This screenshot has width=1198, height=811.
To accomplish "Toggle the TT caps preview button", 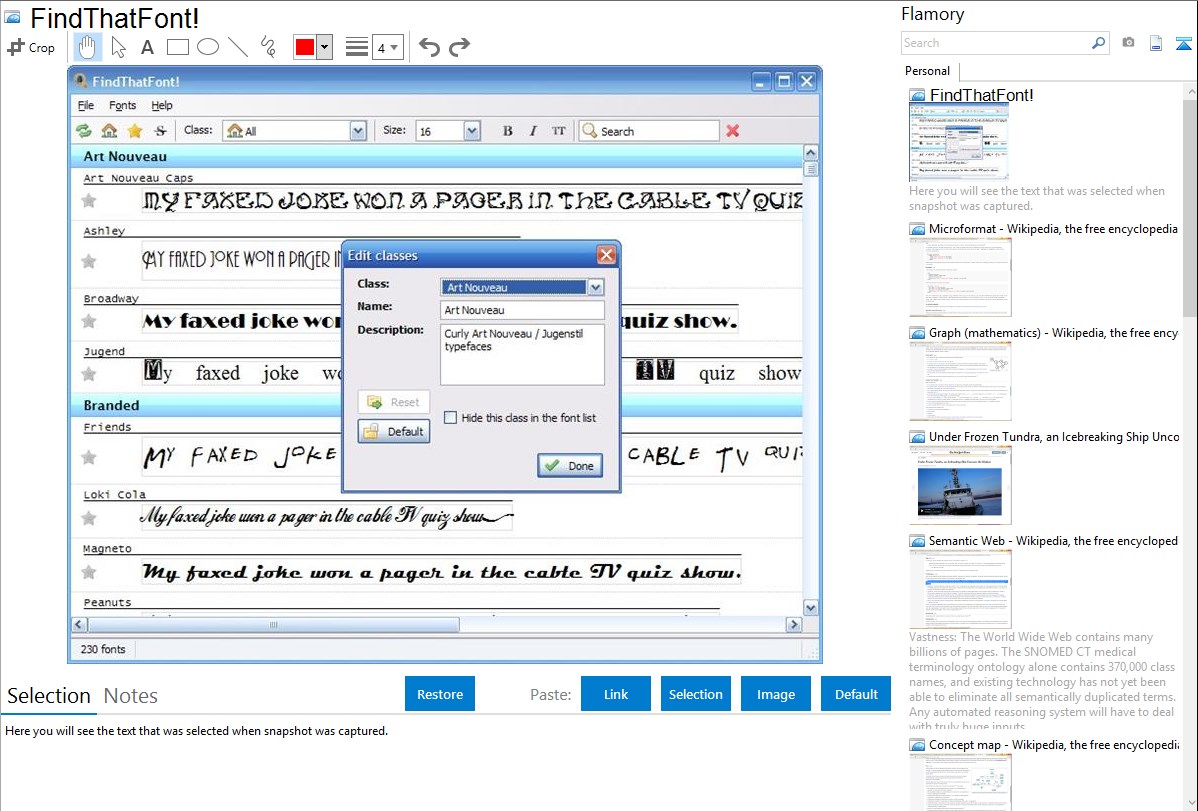I will tap(559, 131).
